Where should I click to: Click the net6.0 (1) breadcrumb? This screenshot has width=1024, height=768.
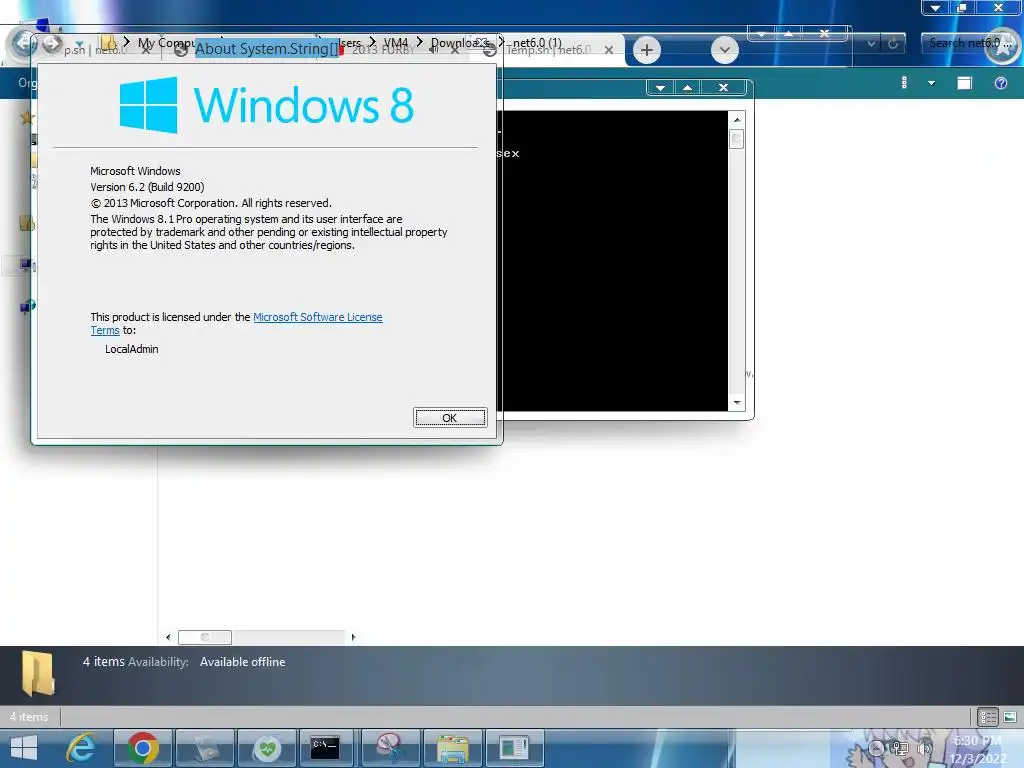[537, 42]
